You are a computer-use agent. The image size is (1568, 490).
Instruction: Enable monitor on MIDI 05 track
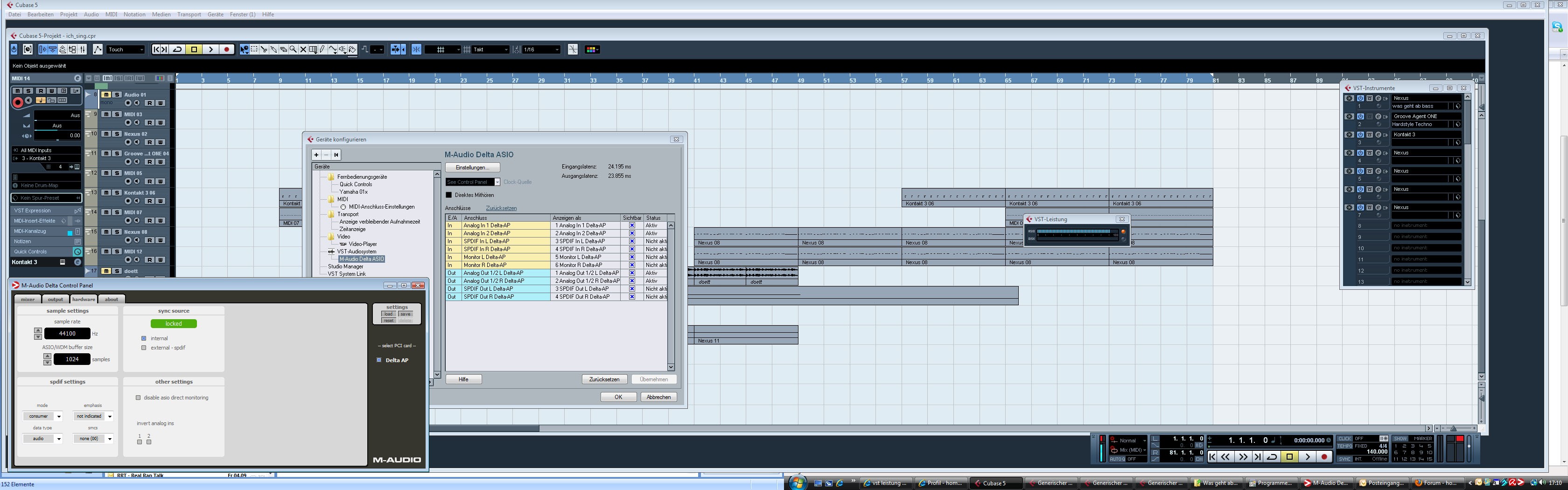tap(137, 181)
